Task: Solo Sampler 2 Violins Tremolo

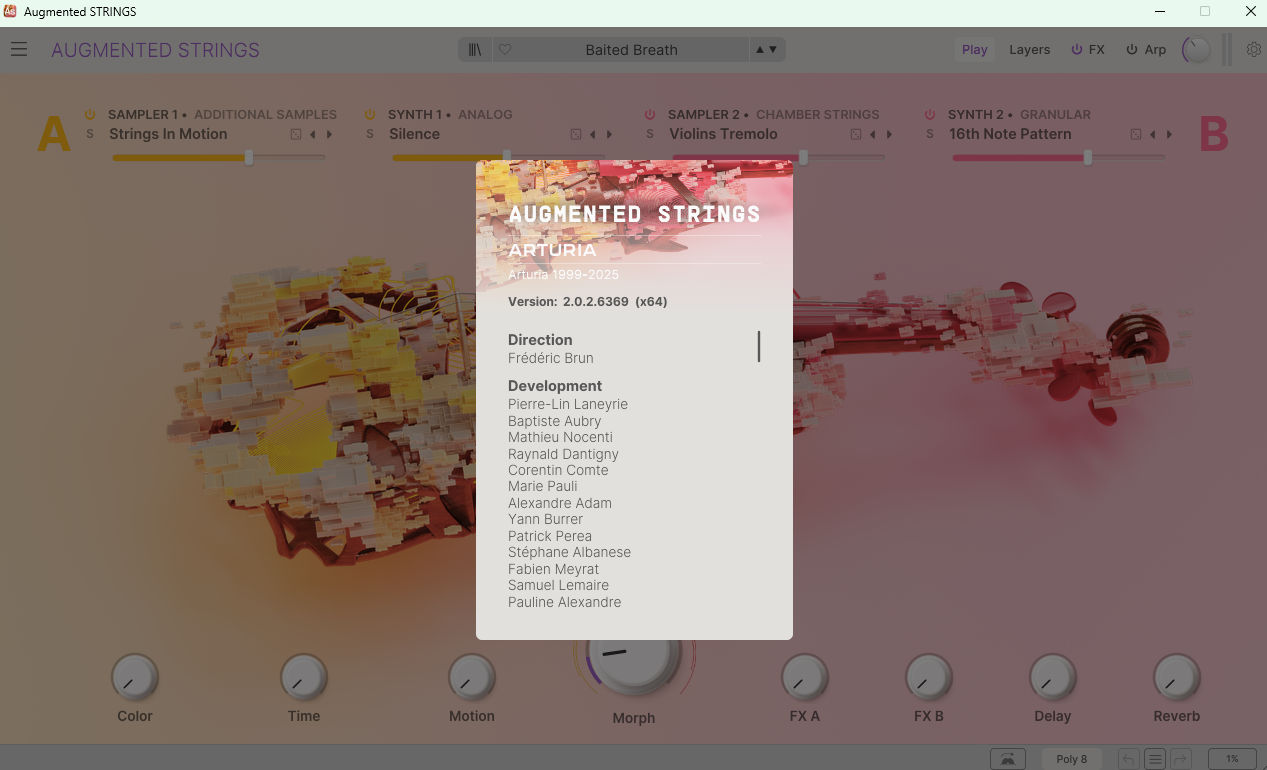Action: (x=650, y=134)
